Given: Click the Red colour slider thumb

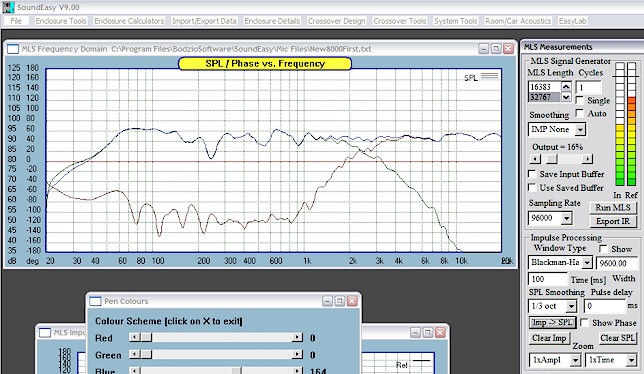Looking at the screenshot, I should (146, 337).
